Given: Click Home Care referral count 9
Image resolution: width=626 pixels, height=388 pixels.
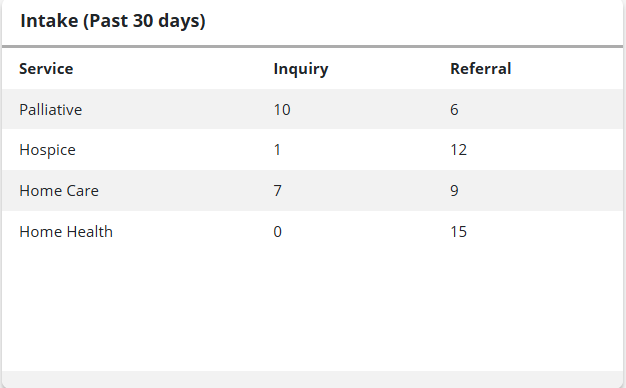Looking at the screenshot, I should tap(454, 190).
